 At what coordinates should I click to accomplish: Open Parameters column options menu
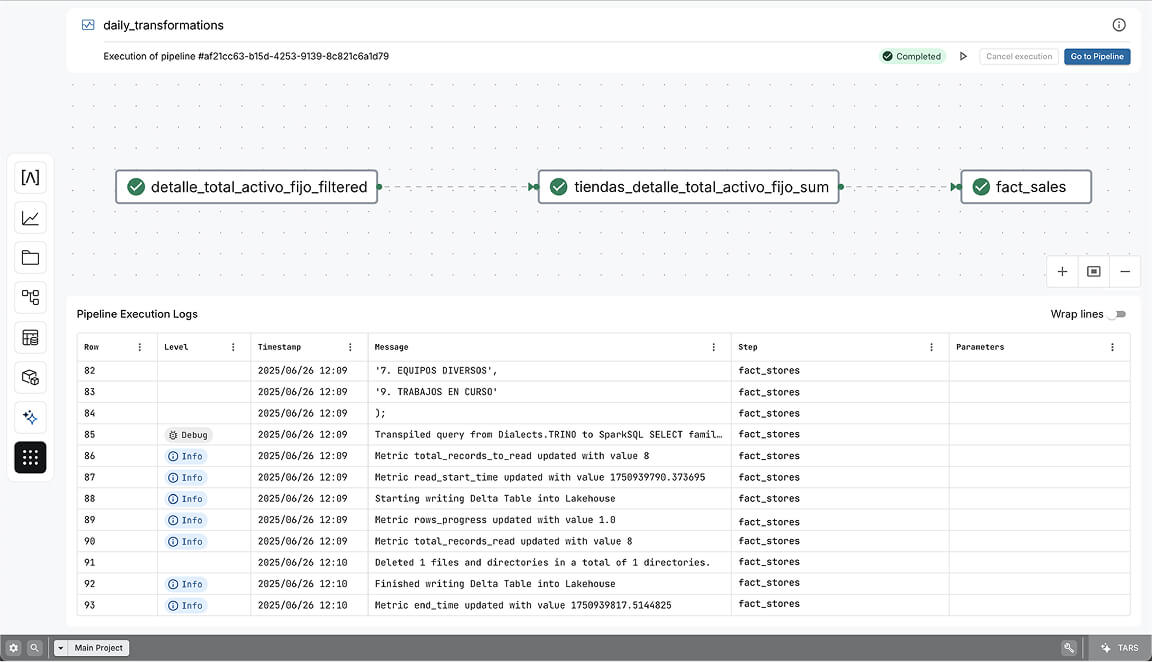[1112, 348]
